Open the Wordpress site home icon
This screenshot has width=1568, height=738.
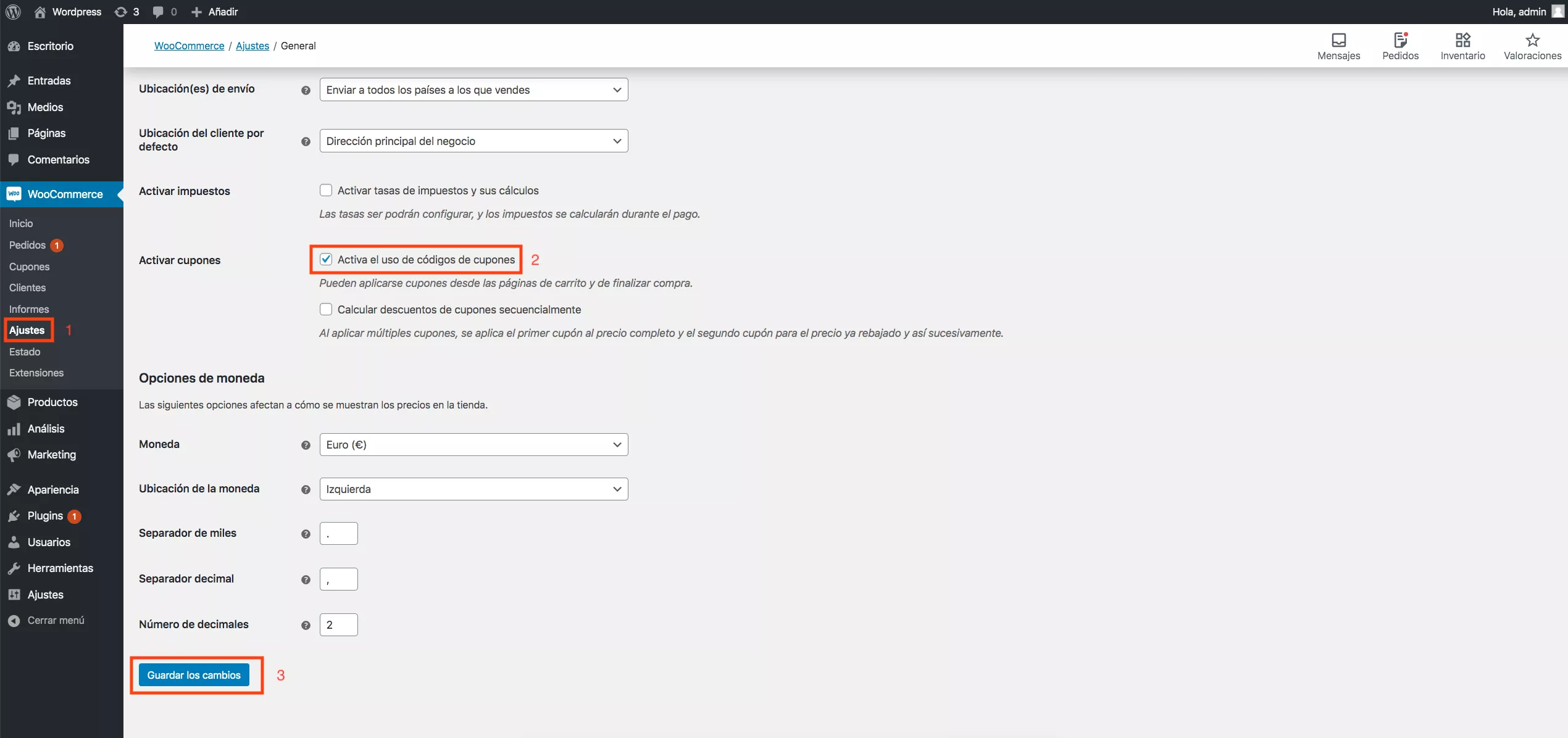coord(40,12)
